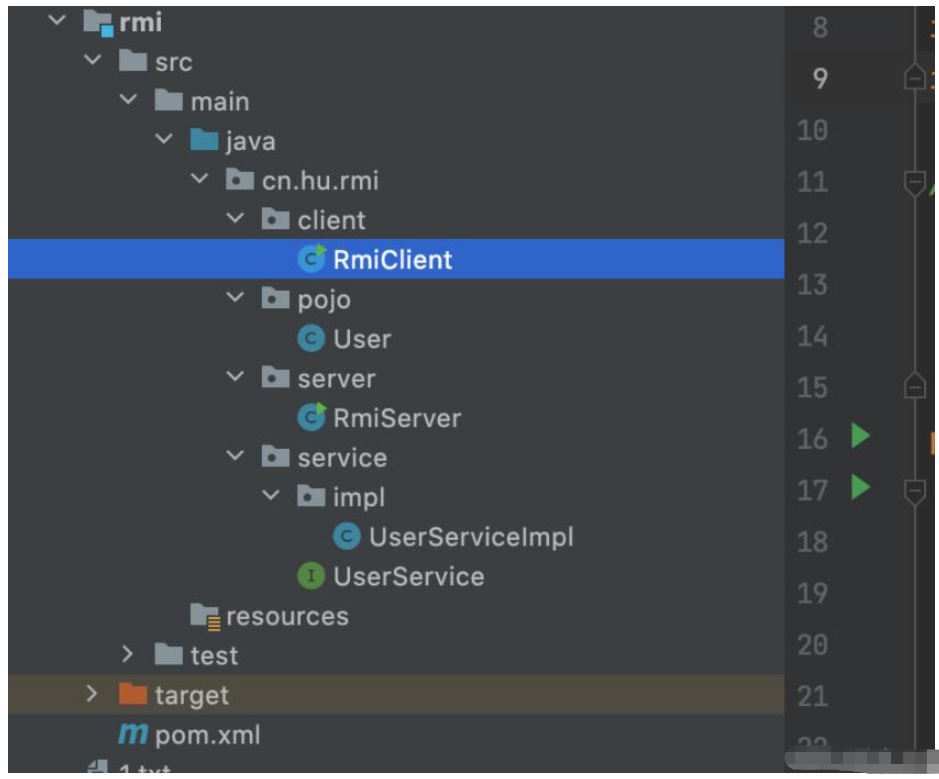
Task: Select the cn.hu.rmi package label
Action: point(320,180)
